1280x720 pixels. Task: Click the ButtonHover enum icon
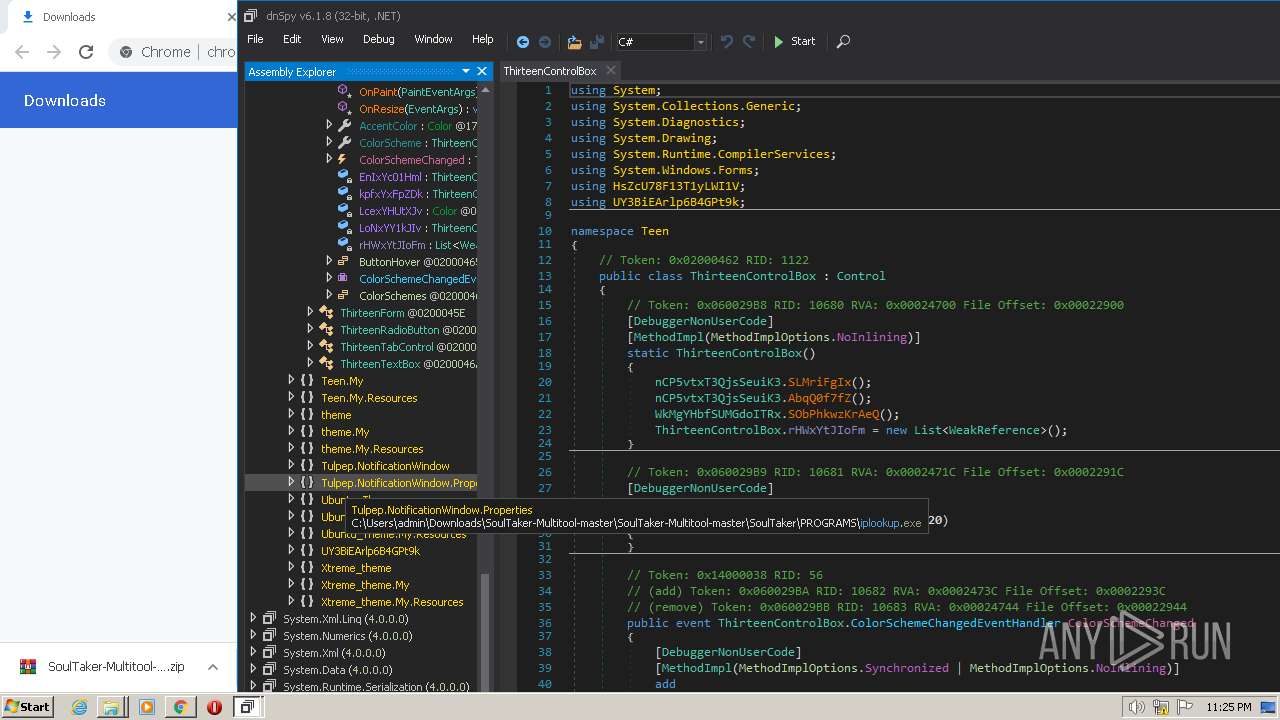coord(344,262)
